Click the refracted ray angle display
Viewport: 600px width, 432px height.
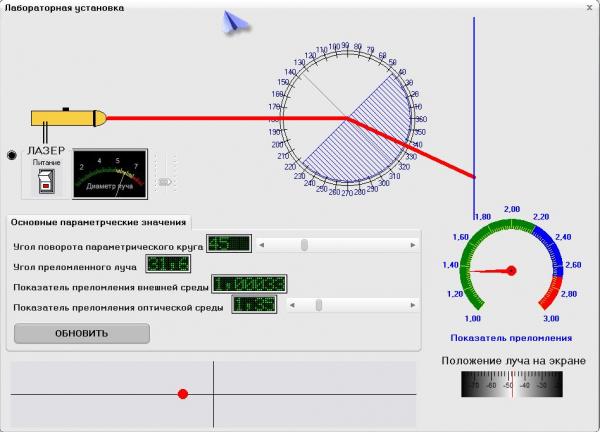tap(168, 264)
